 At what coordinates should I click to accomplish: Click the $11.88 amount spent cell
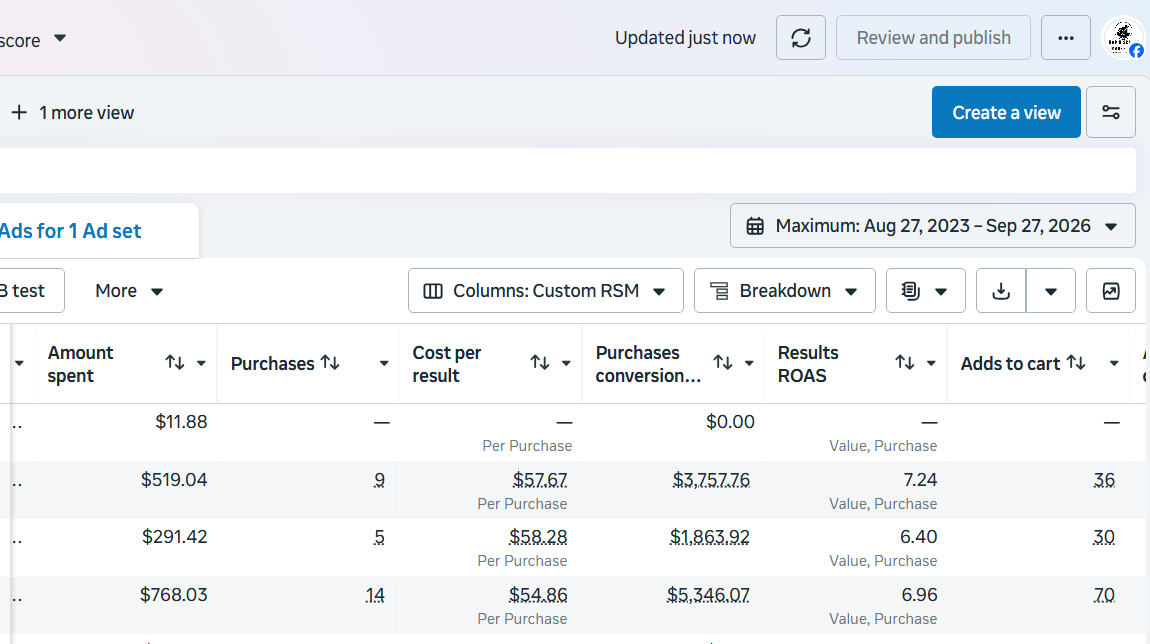181,422
